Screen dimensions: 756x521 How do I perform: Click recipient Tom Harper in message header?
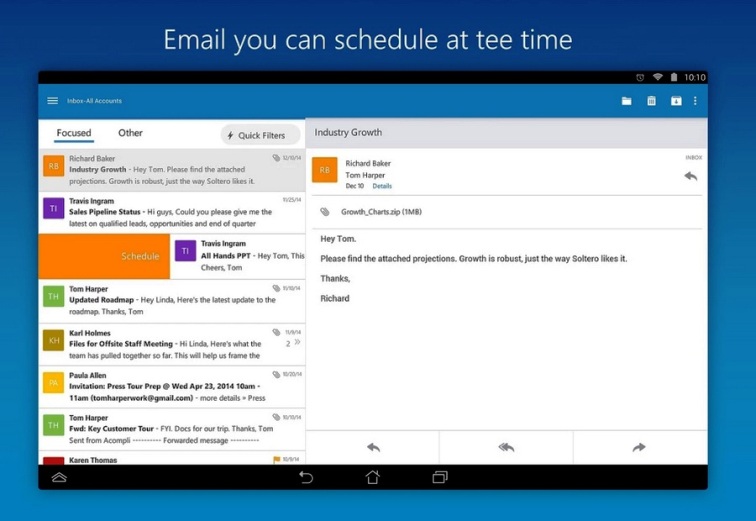[365, 175]
